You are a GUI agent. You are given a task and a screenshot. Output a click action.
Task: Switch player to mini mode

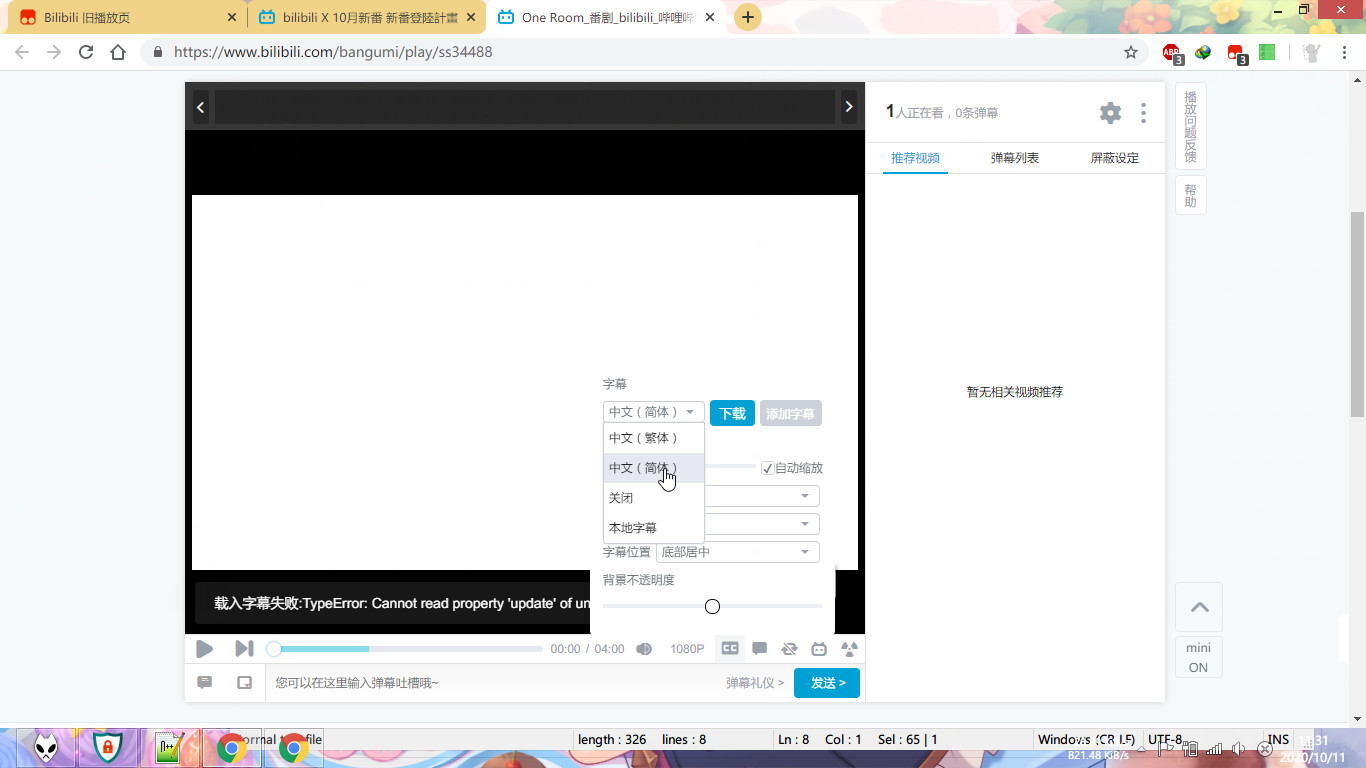coord(1198,656)
